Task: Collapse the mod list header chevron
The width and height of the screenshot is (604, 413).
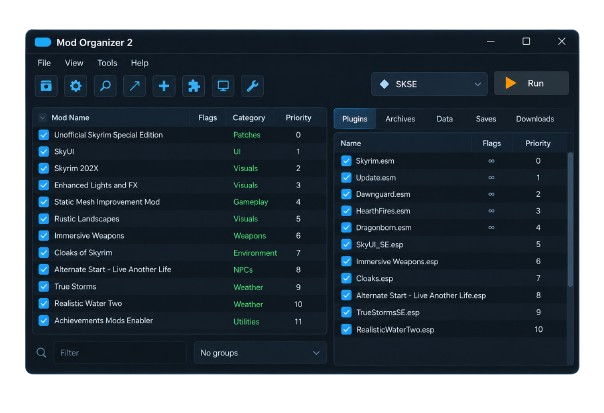Action: point(43,118)
